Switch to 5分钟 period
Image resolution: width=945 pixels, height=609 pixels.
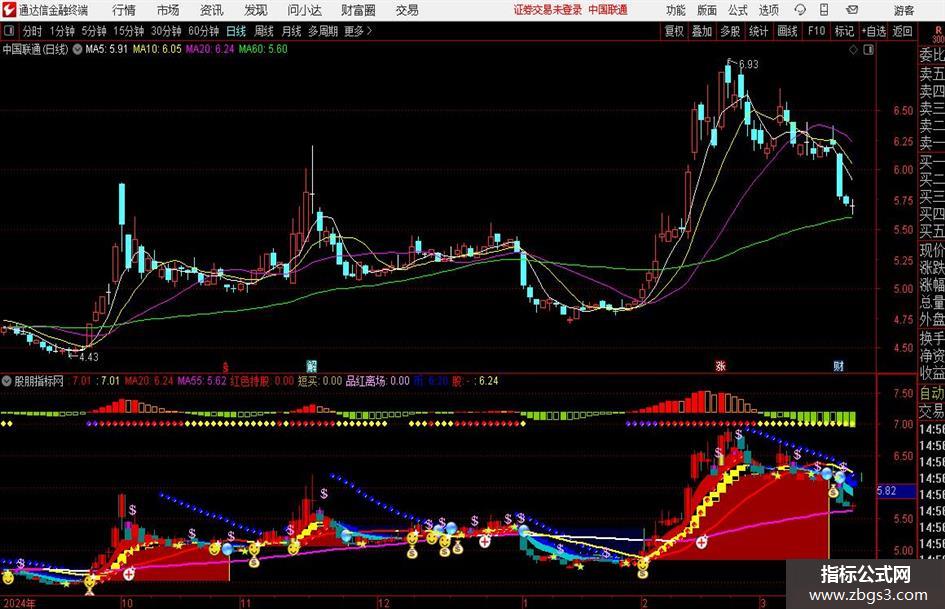pos(94,31)
